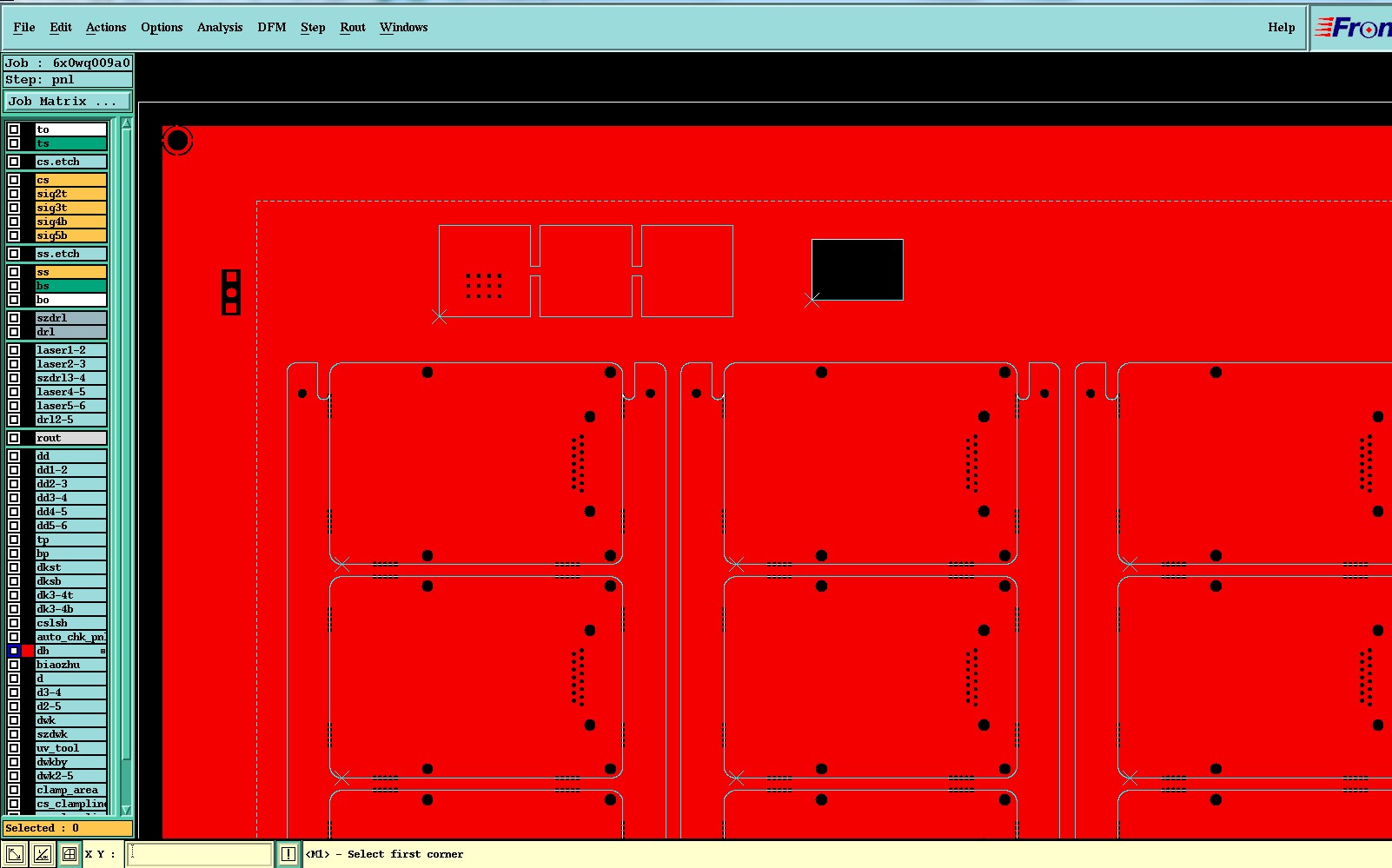
Task: Toggle display checkbox for layer rout
Action: 14,438
